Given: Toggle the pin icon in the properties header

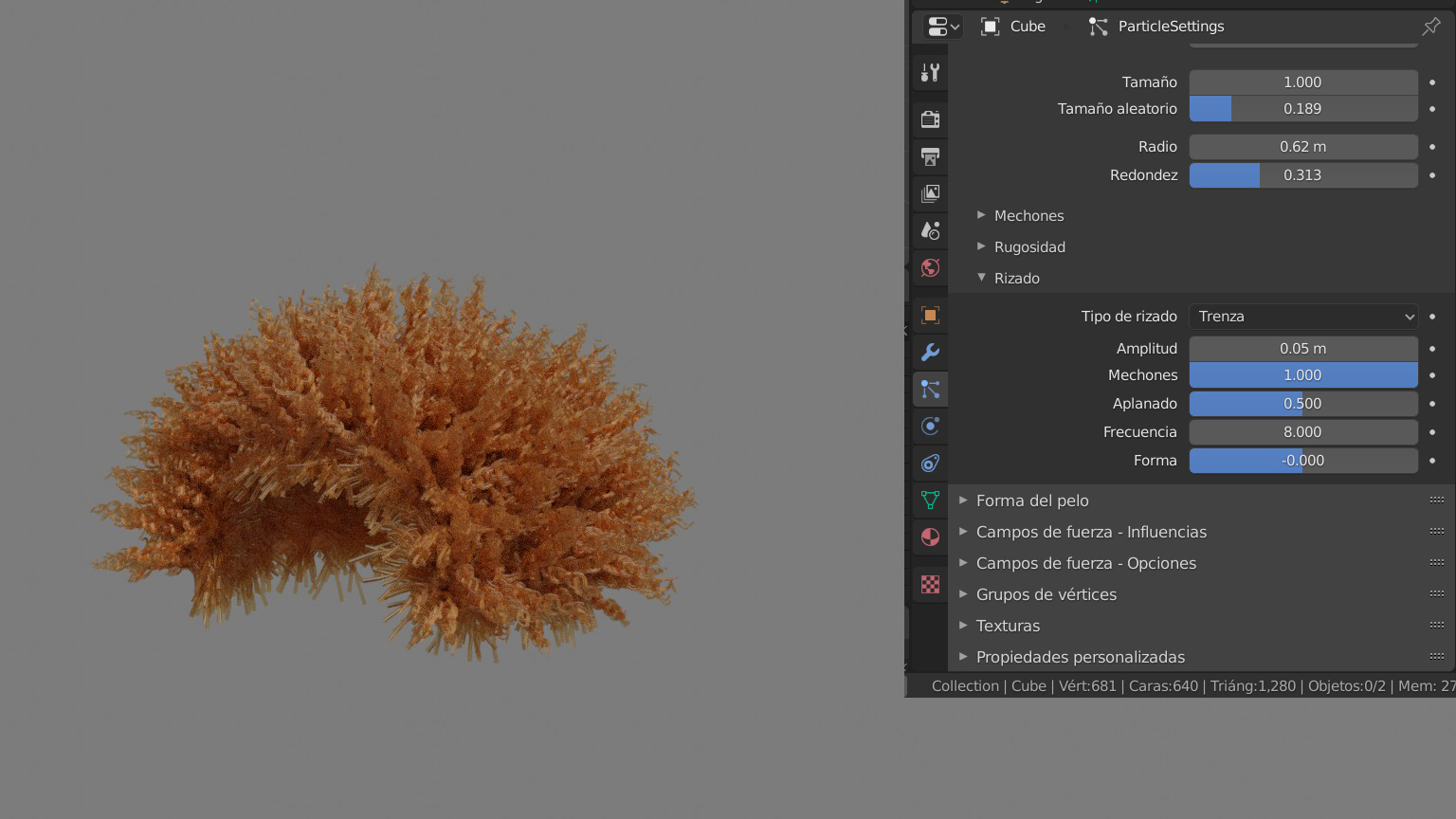Looking at the screenshot, I should click(x=1431, y=27).
